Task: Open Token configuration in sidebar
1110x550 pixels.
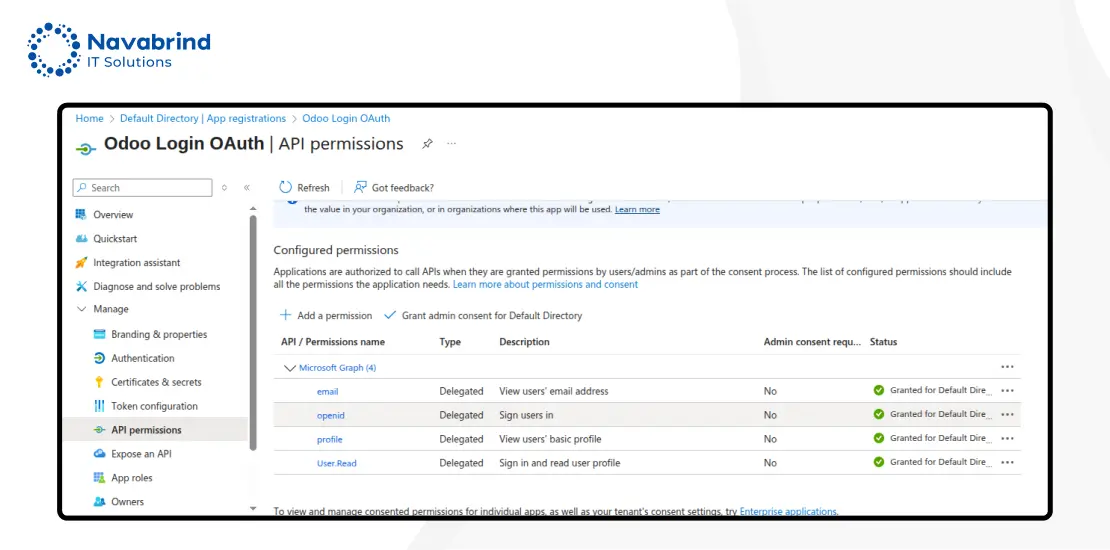Action: click(154, 406)
